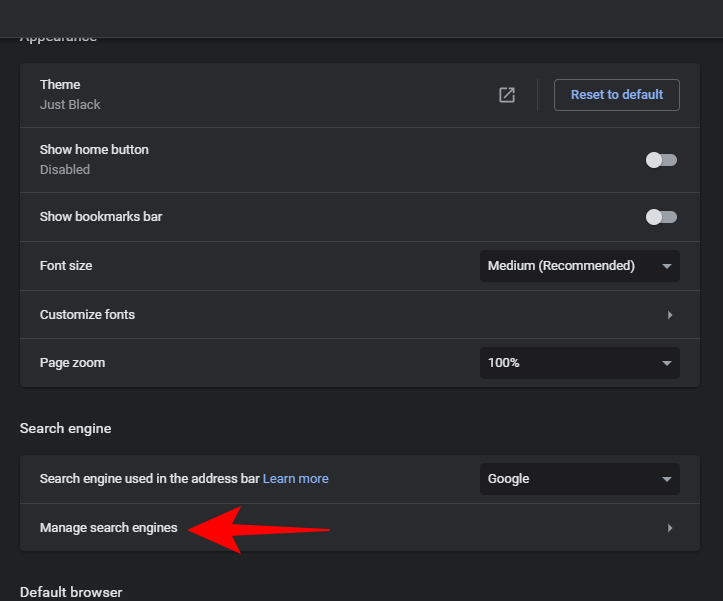Click the Disabled status under Show home button

[65, 170]
